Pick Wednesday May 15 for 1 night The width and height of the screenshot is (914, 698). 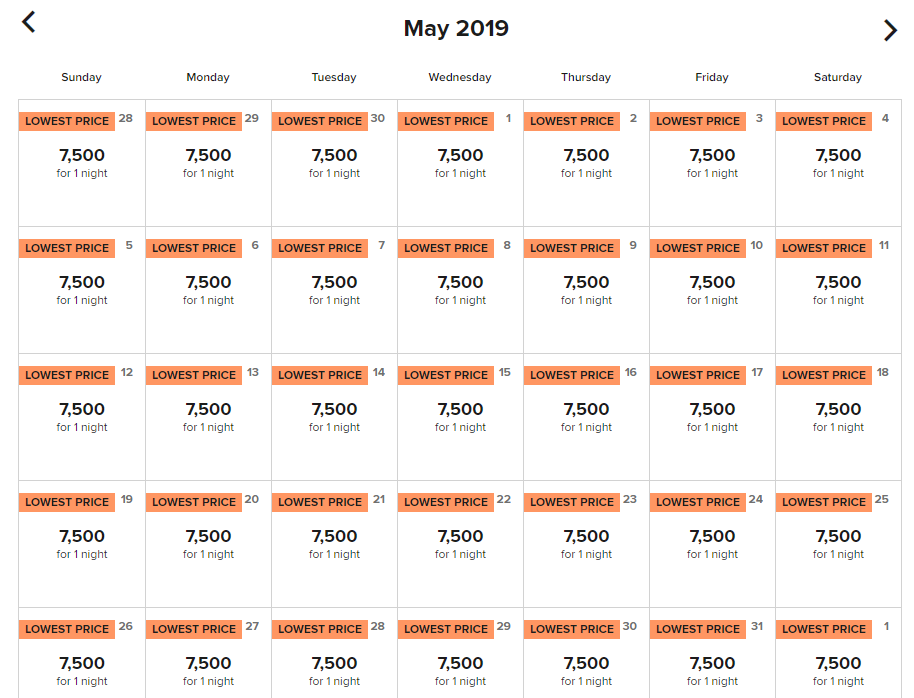(460, 417)
